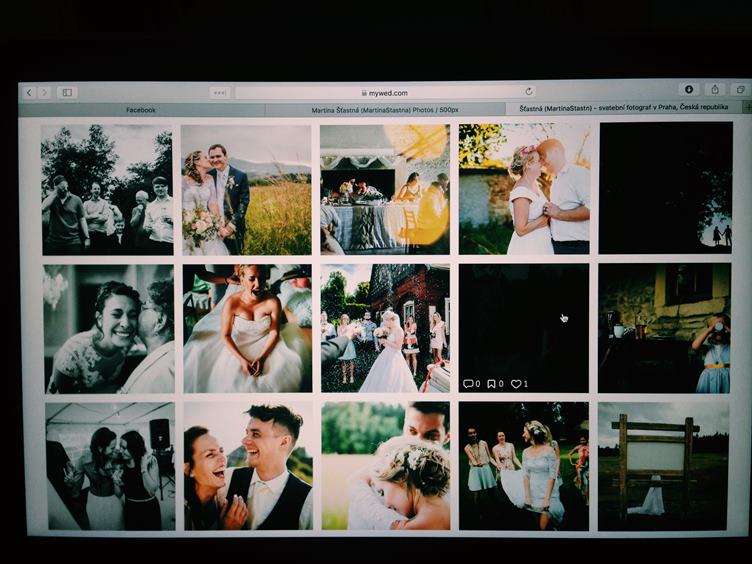Reload the page with the refresh icon

tap(529, 91)
